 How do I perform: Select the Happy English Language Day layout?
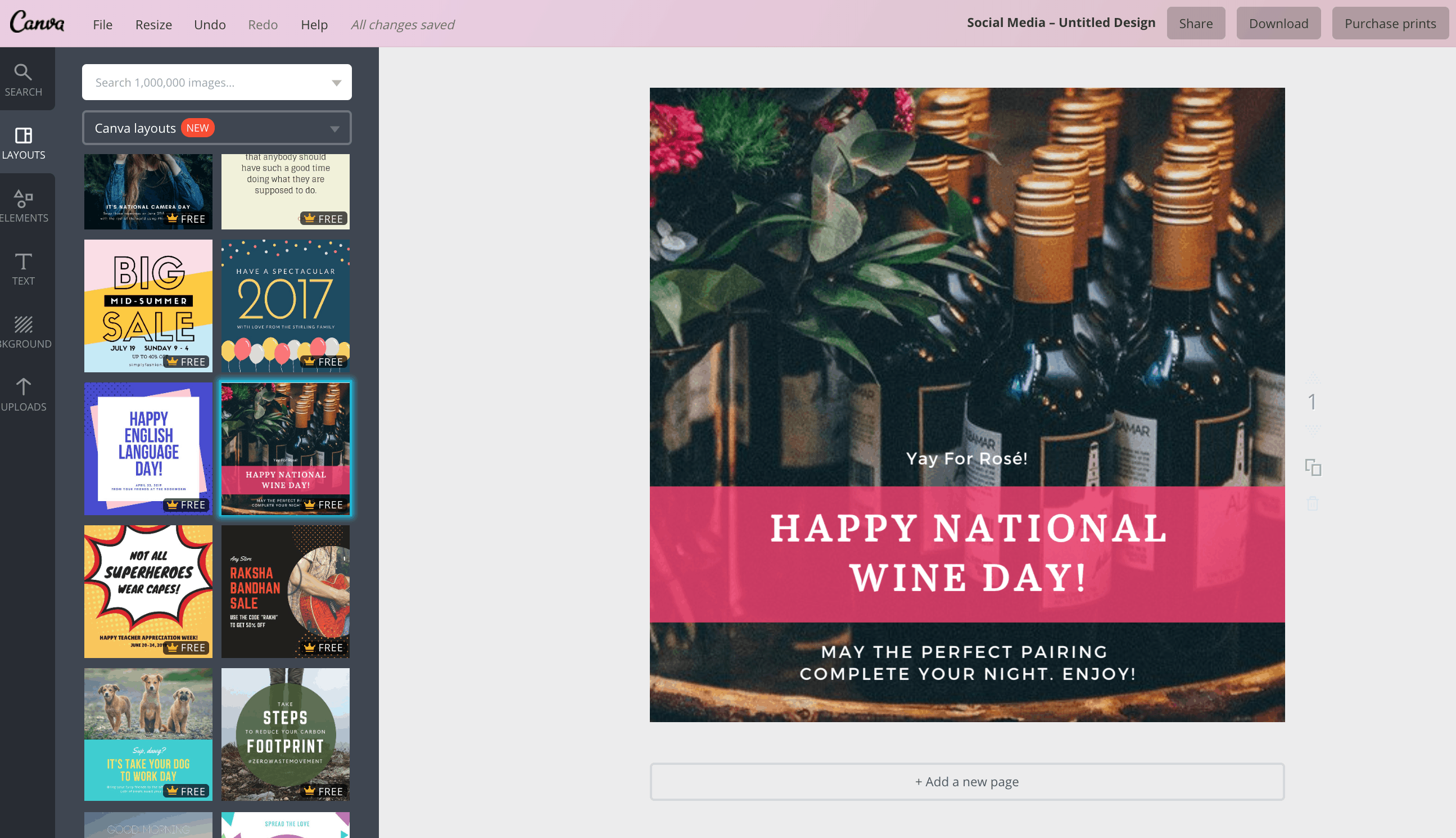[x=148, y=449]
